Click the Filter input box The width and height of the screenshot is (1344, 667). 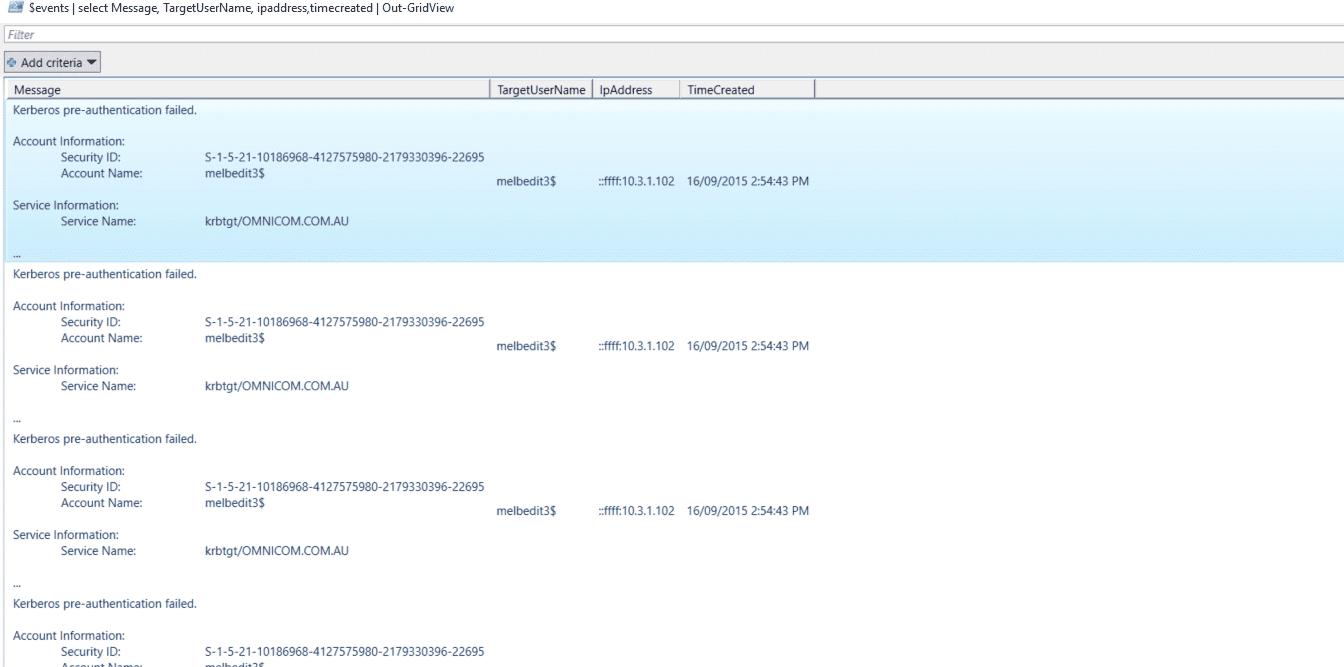300,34
